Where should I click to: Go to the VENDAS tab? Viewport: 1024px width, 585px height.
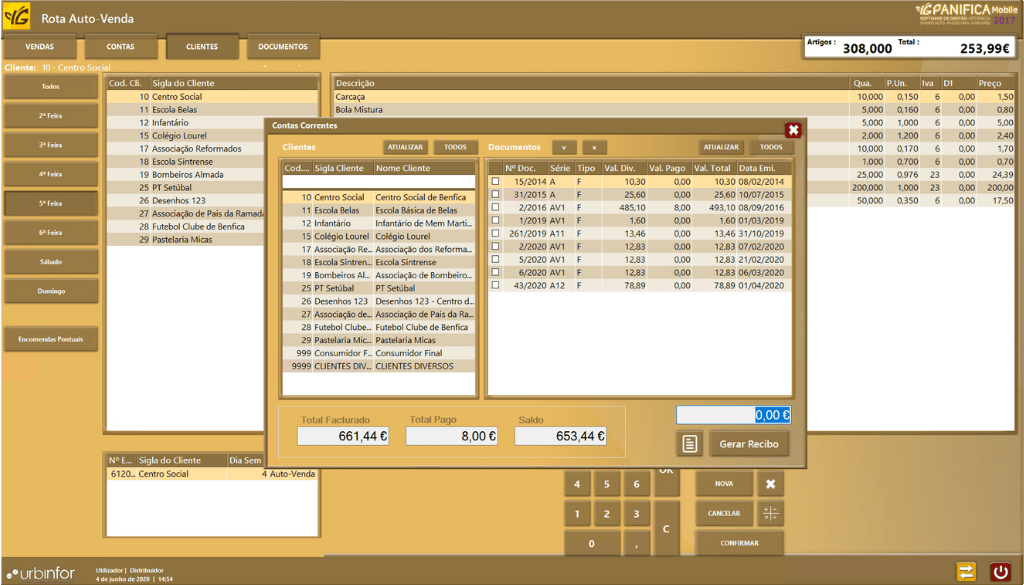click(40, 47)
